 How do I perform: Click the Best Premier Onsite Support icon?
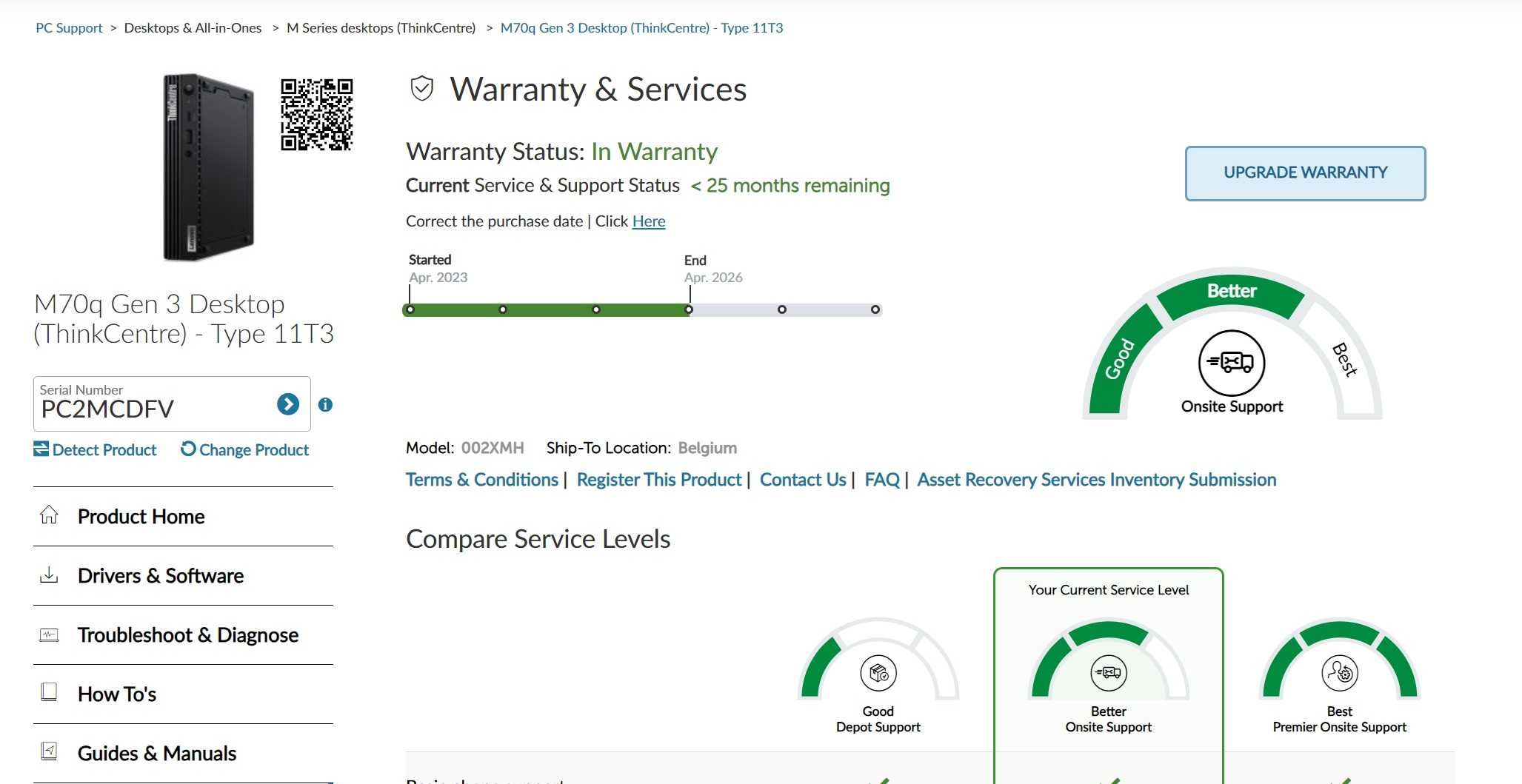(1340, 673)
